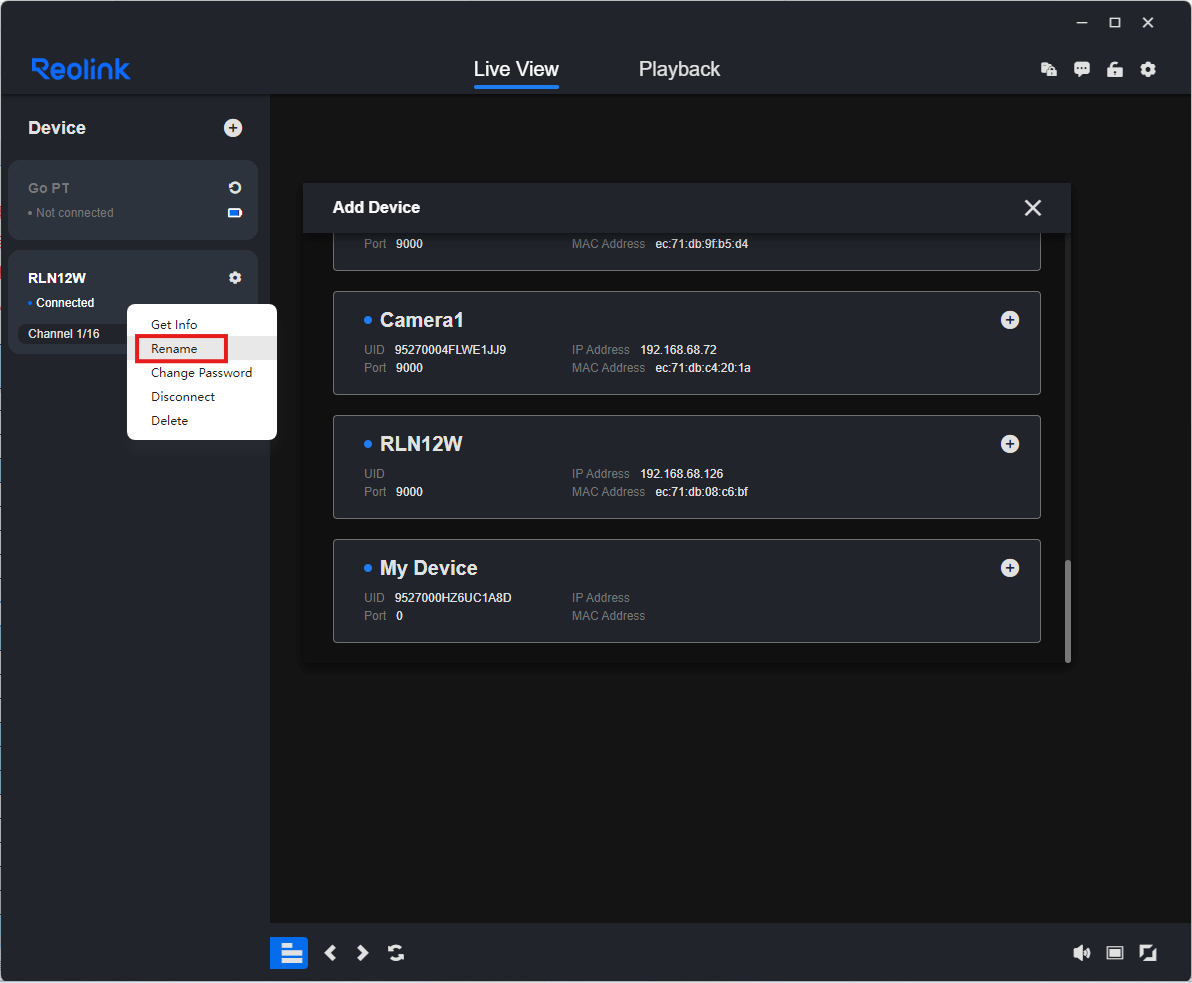The width and height of the screenshot is (1192, 983).
Task: Click the Camera1 device name
Action: tap(421, 320)
